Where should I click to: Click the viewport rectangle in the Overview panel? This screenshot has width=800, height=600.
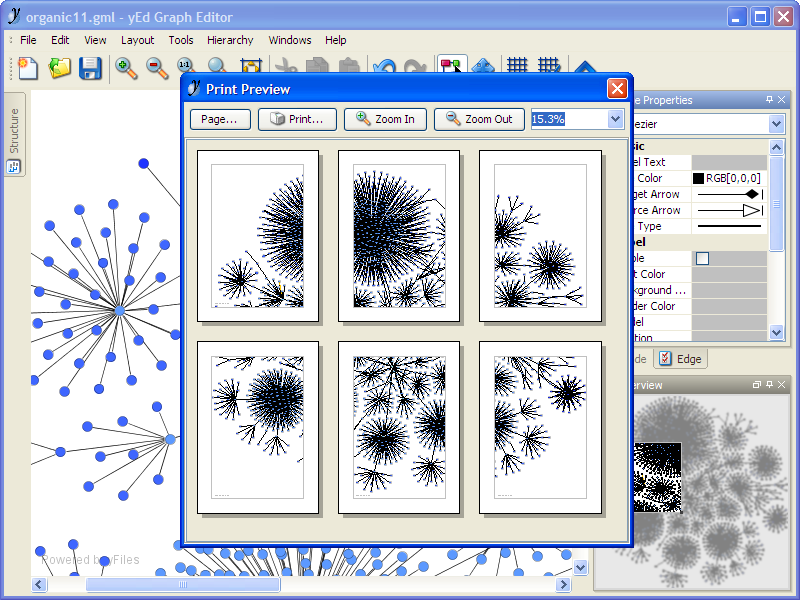(657, 477)
